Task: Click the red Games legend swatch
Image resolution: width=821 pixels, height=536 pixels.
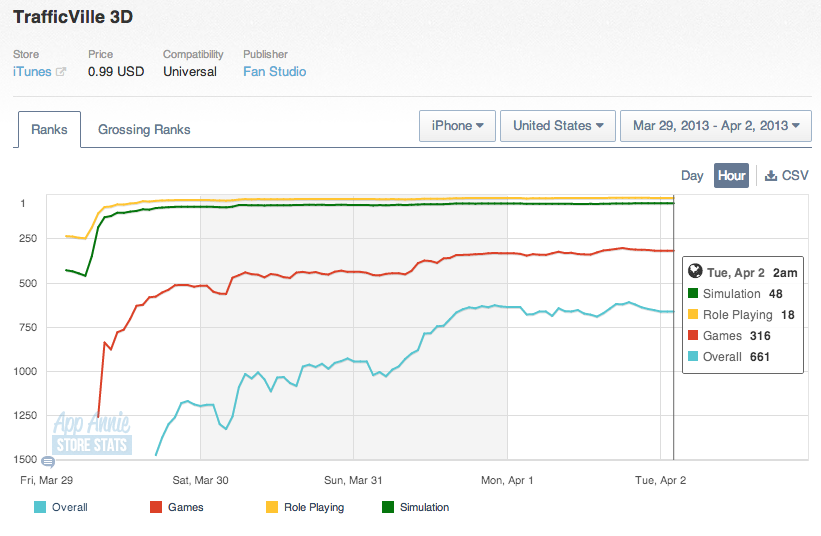Action: tap(156, 507)
